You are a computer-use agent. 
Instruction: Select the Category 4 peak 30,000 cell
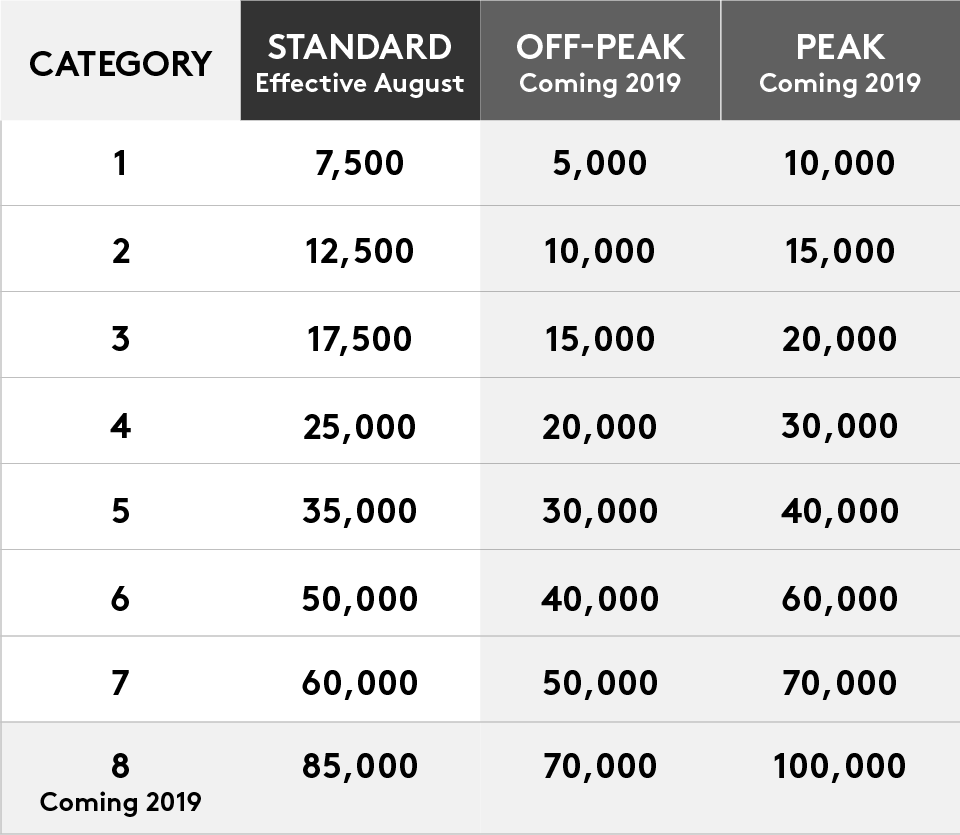tap(839, 426)
